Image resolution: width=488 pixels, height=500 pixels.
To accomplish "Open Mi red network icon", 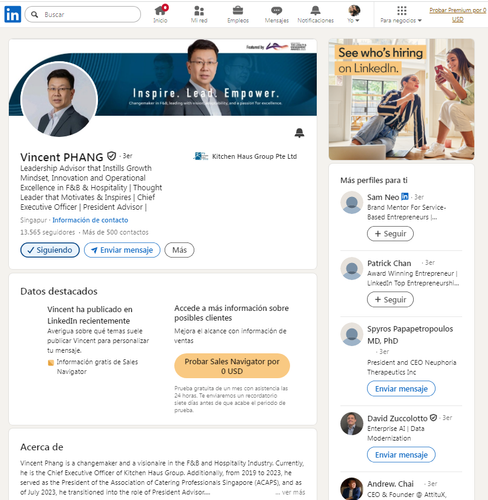I will 199,14.
